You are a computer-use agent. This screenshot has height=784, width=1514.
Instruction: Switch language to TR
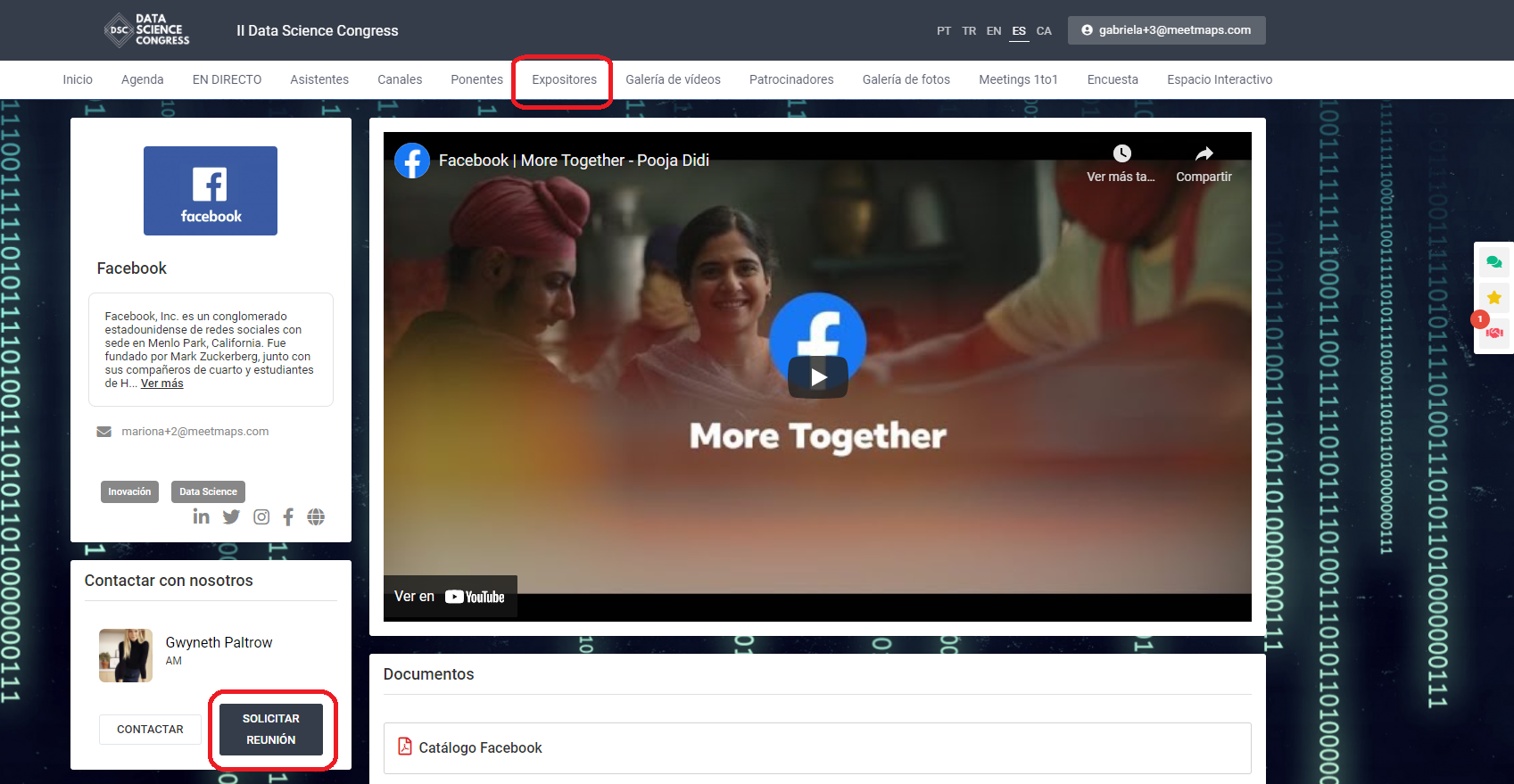pyautogui.click(x=969, y=31)
